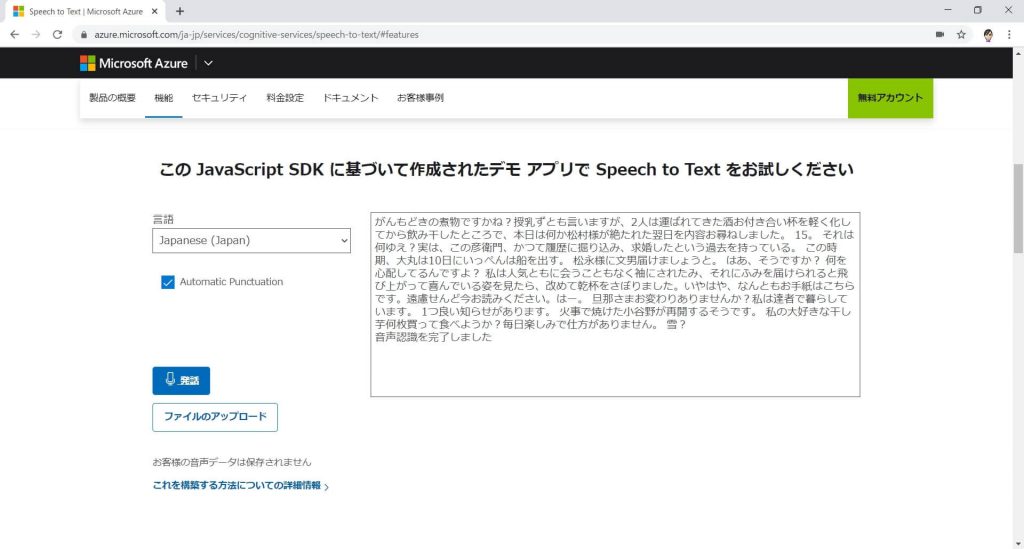Click the microphone 発話 button
Viewport: 1024px width, 549px height.
click(181, 381)
